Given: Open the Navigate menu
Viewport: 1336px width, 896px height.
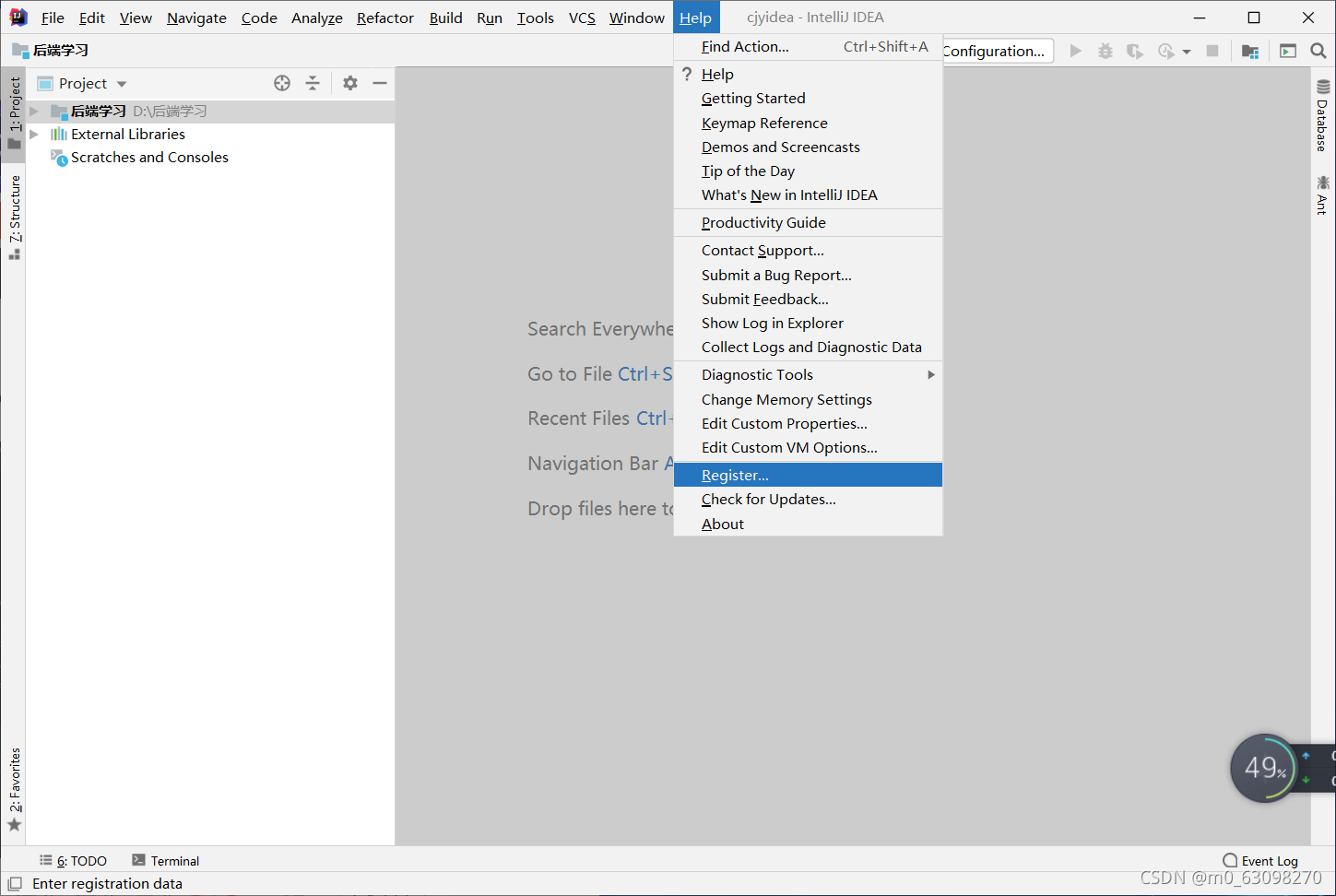Looking at the screenshot, I should tap(196, 18).
